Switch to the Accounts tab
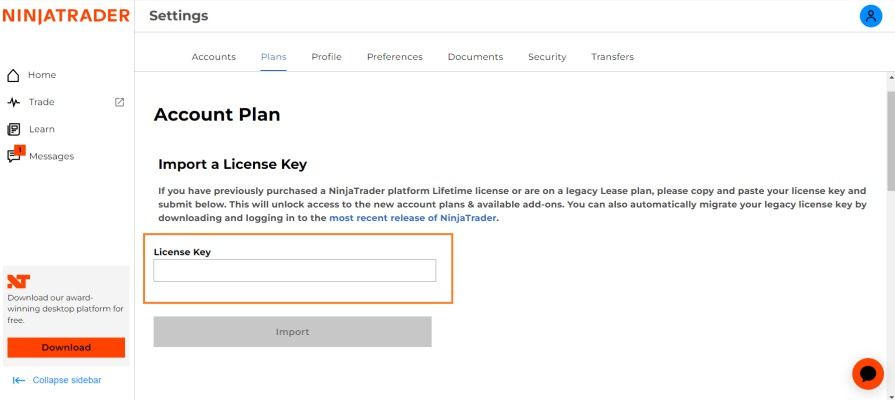 pos(213,57)
